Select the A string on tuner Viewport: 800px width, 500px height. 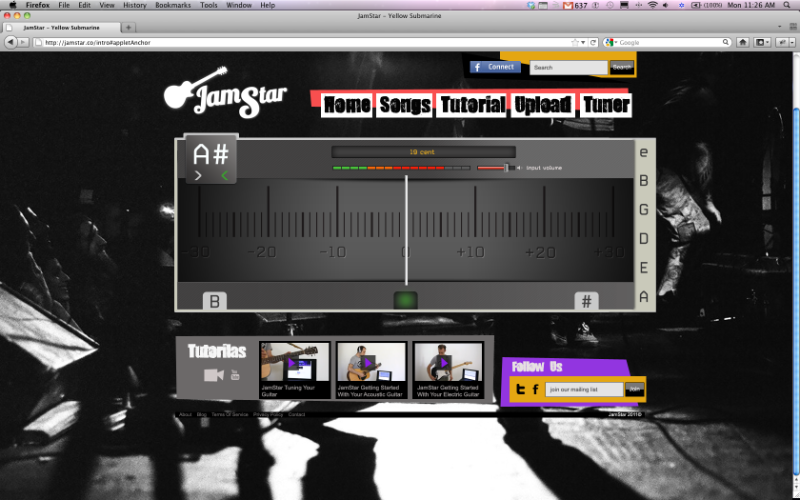click(644, 296)
